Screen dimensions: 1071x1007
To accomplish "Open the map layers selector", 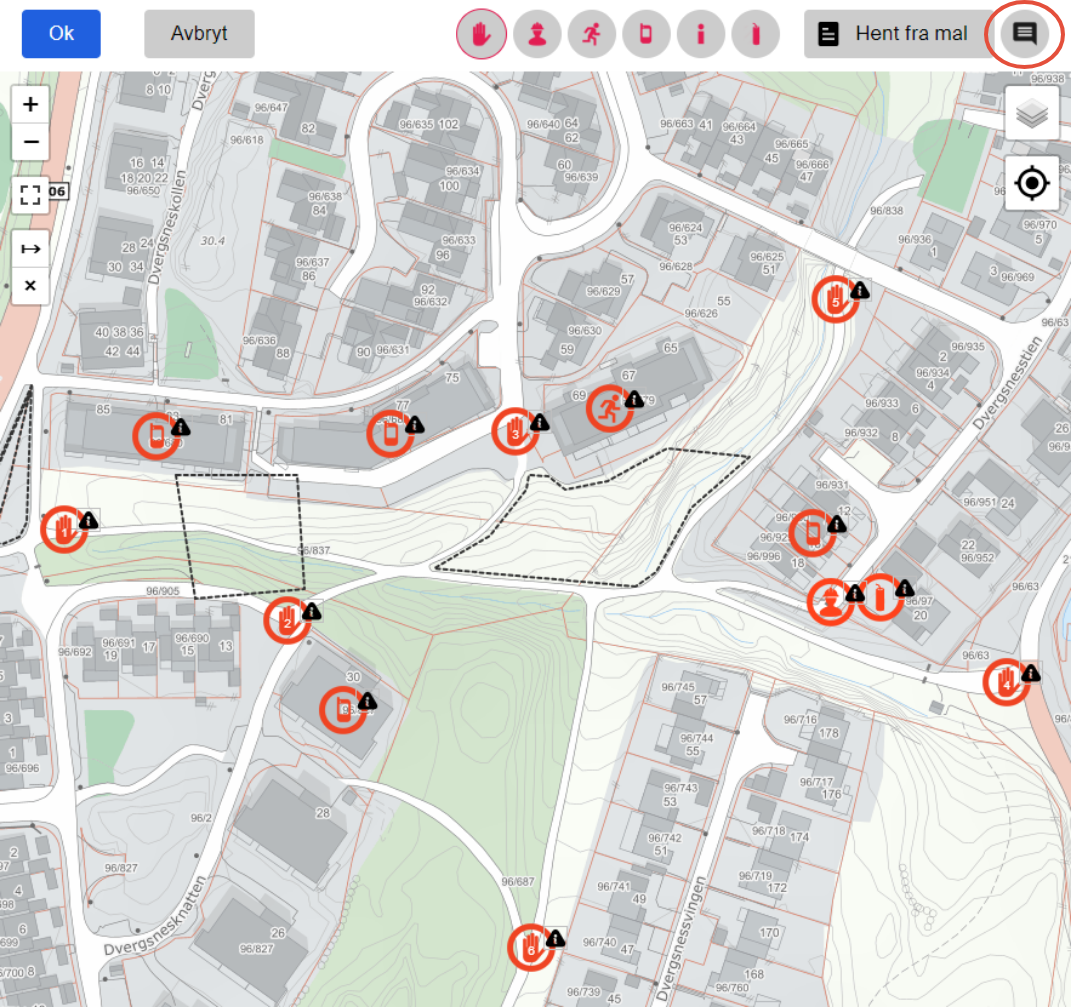I will click(x=1031, y=113).
